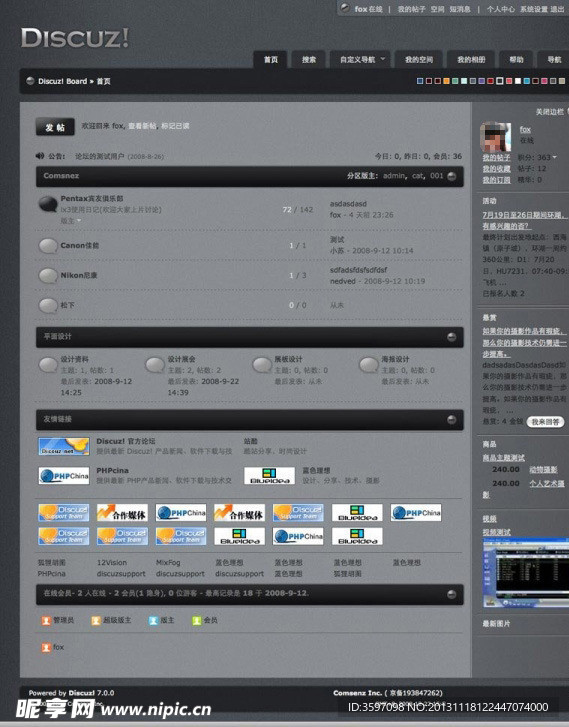Click the BlueIdea logo beside 蓝色理想
Image resolution: width=569 pixels, height=727 pixels.
point(269,476)
